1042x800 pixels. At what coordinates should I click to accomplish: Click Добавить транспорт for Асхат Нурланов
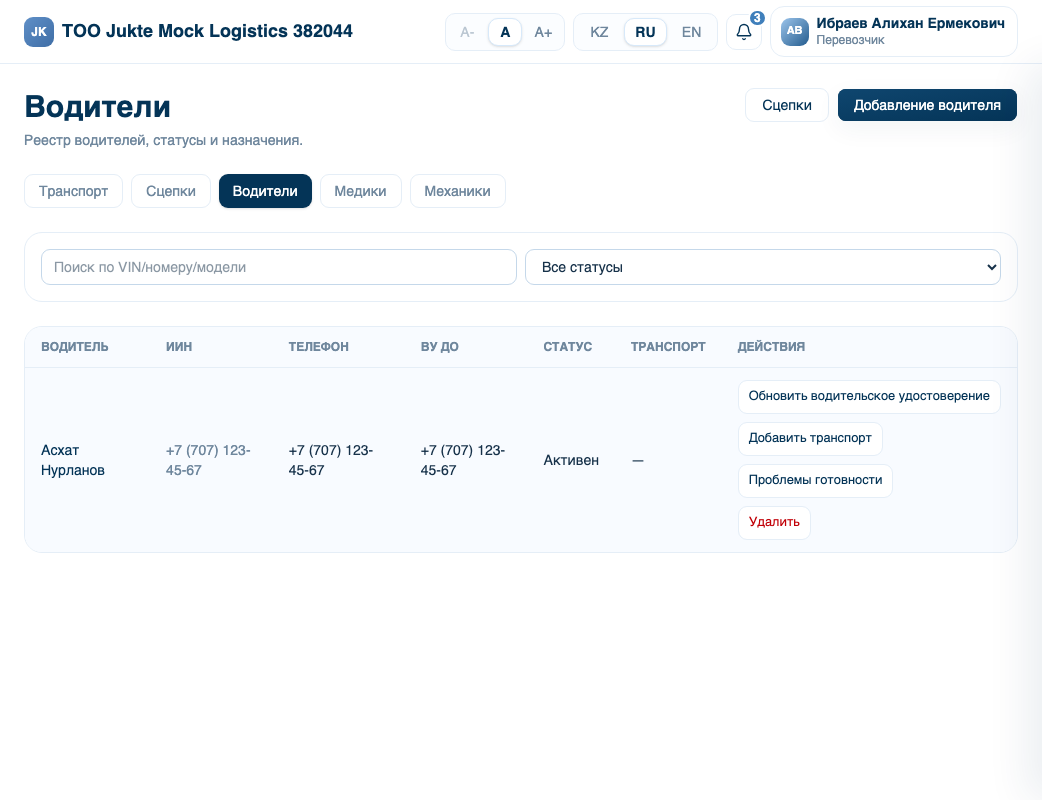[810, 439]
